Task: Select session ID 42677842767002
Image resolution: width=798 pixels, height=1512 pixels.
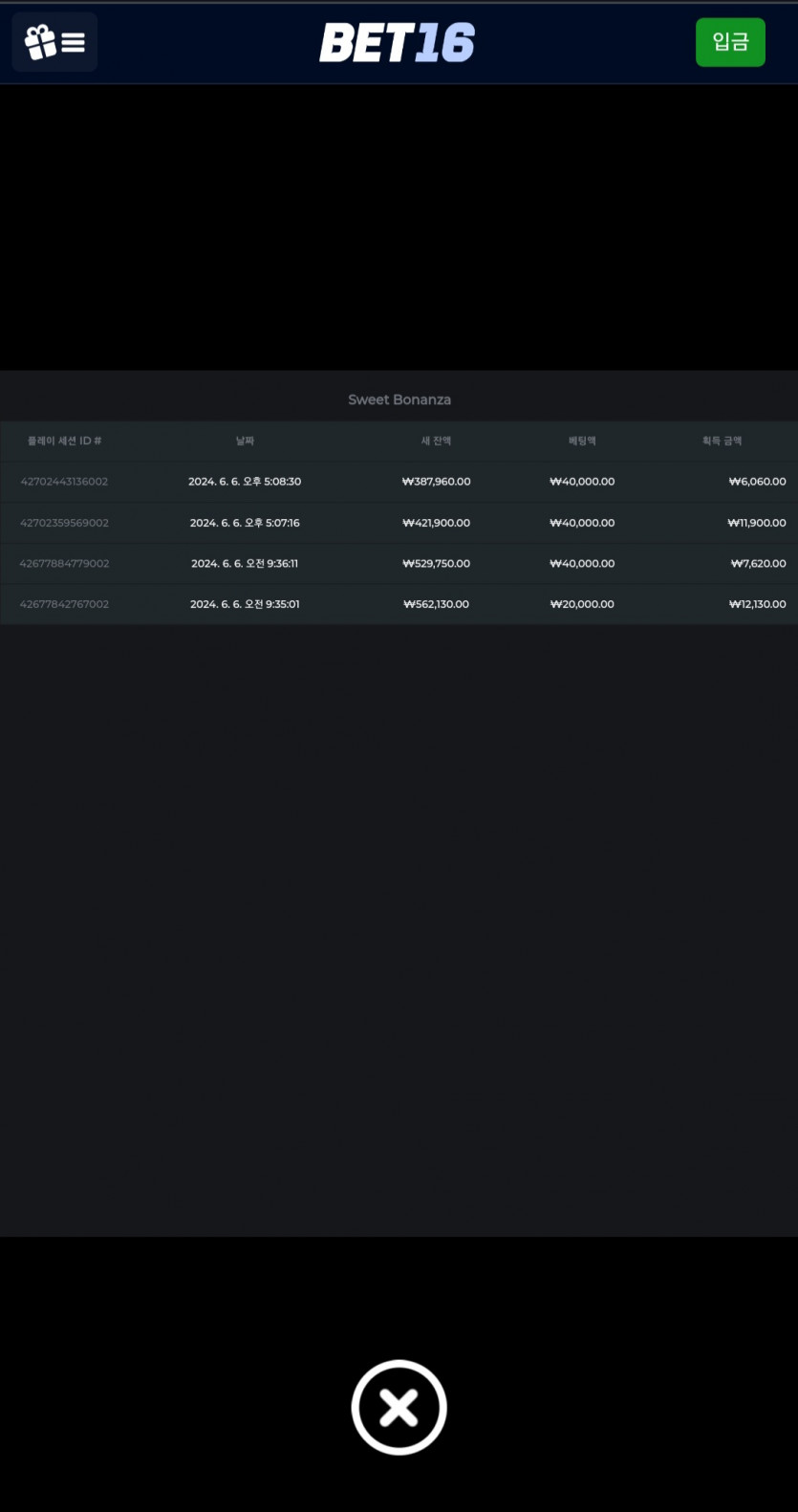Action: pos(64,604)
